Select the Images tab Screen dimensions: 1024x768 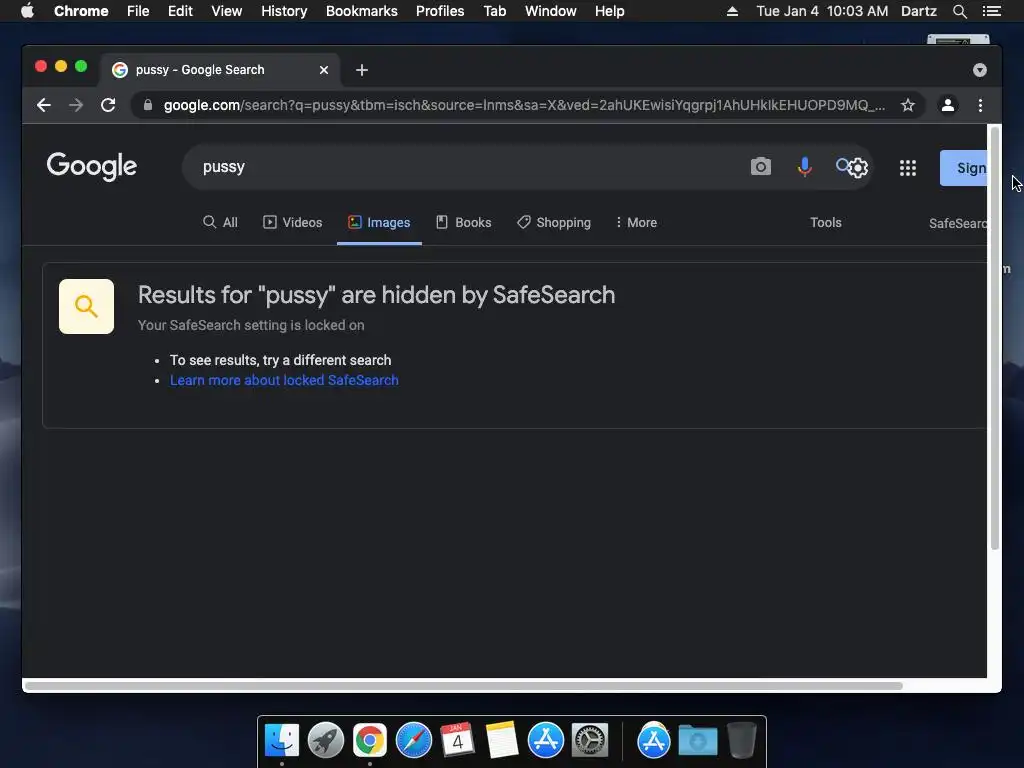(379, 223)
